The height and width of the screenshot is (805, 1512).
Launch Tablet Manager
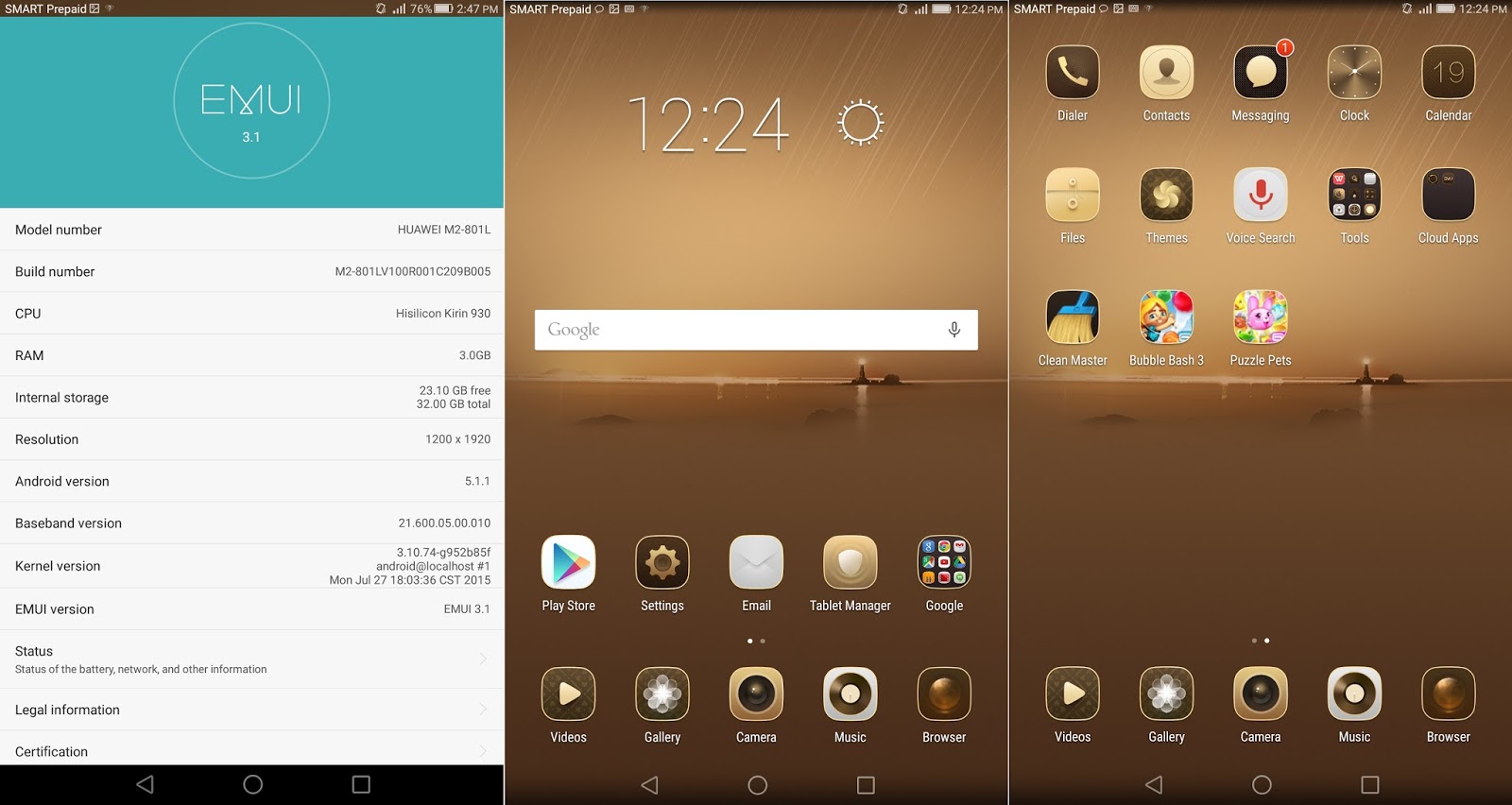(x=850, y=562)
